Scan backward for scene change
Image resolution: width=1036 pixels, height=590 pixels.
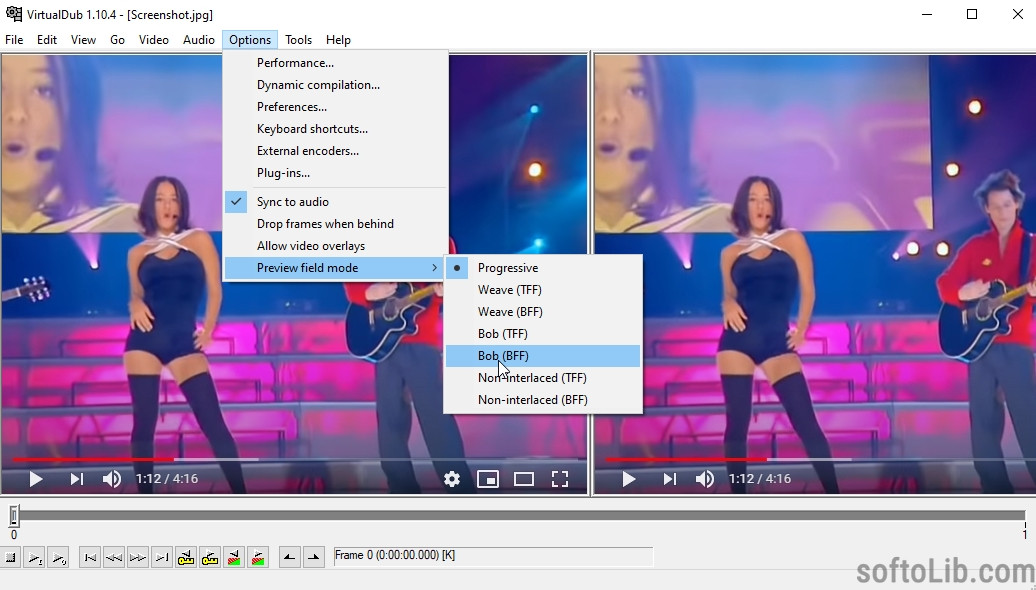234,558
